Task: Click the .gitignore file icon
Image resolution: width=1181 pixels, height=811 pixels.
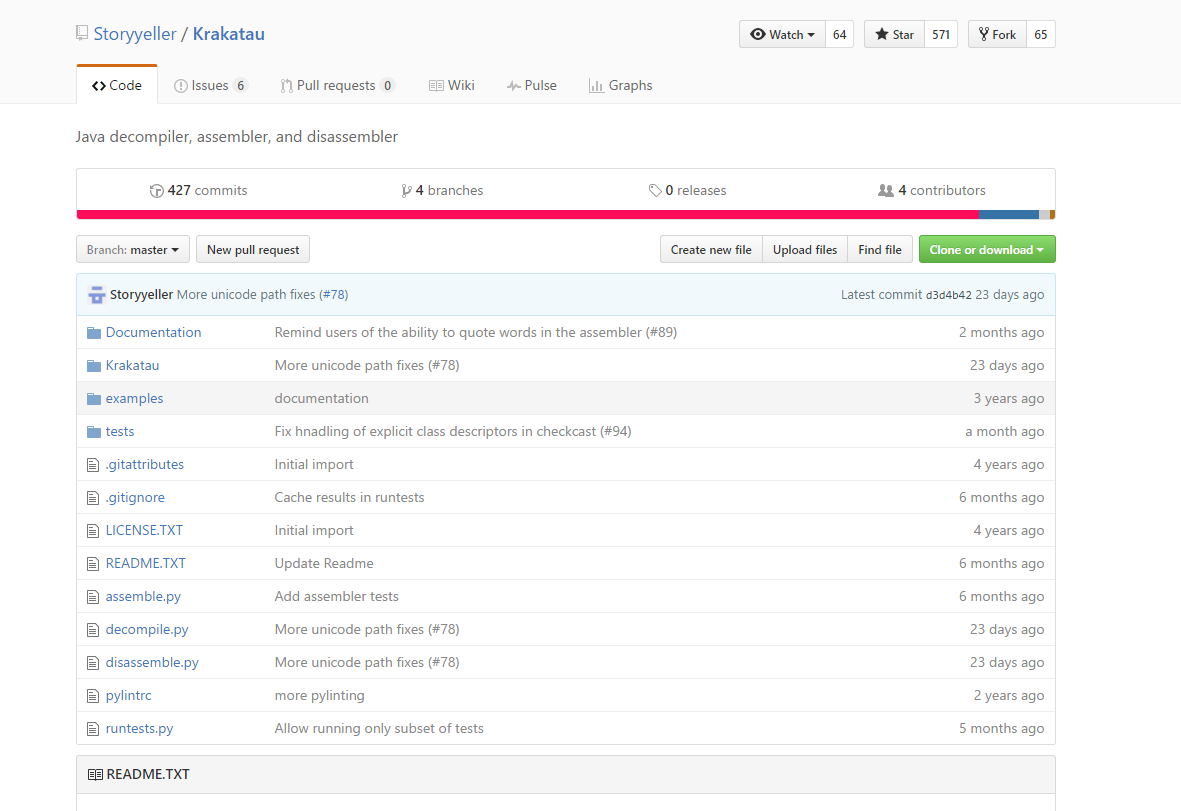Action: 93,498
